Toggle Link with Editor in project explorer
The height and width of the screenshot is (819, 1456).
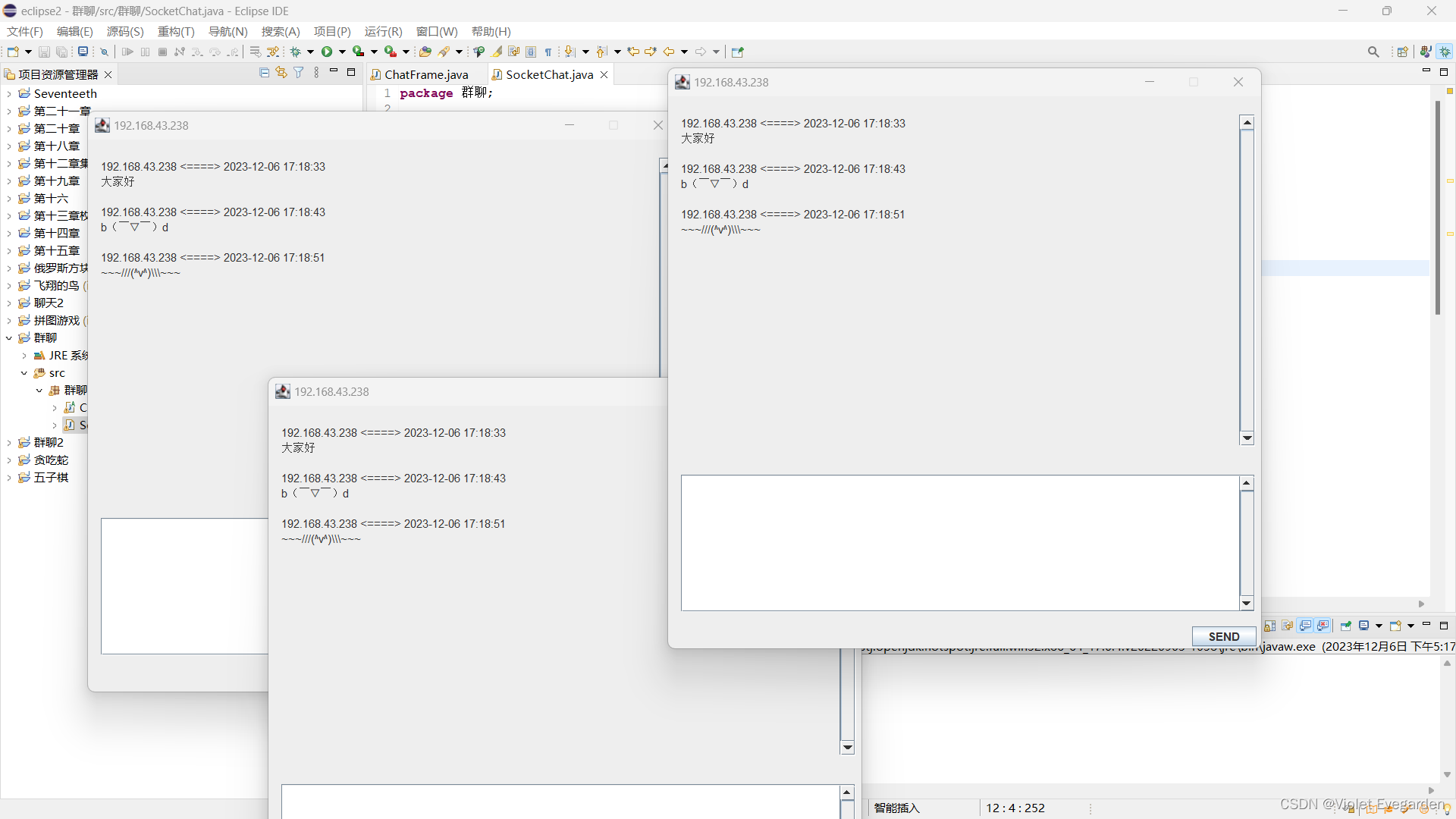pyautogui.click(x=281, y=73)
